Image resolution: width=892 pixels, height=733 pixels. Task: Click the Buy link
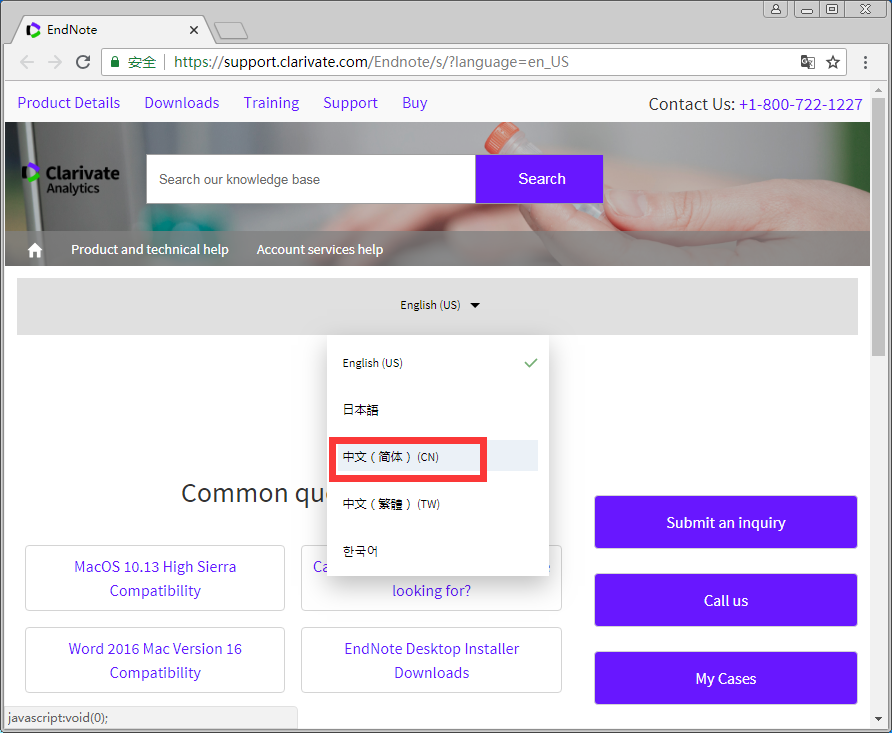pyautogui.click(x=415, y=103)
